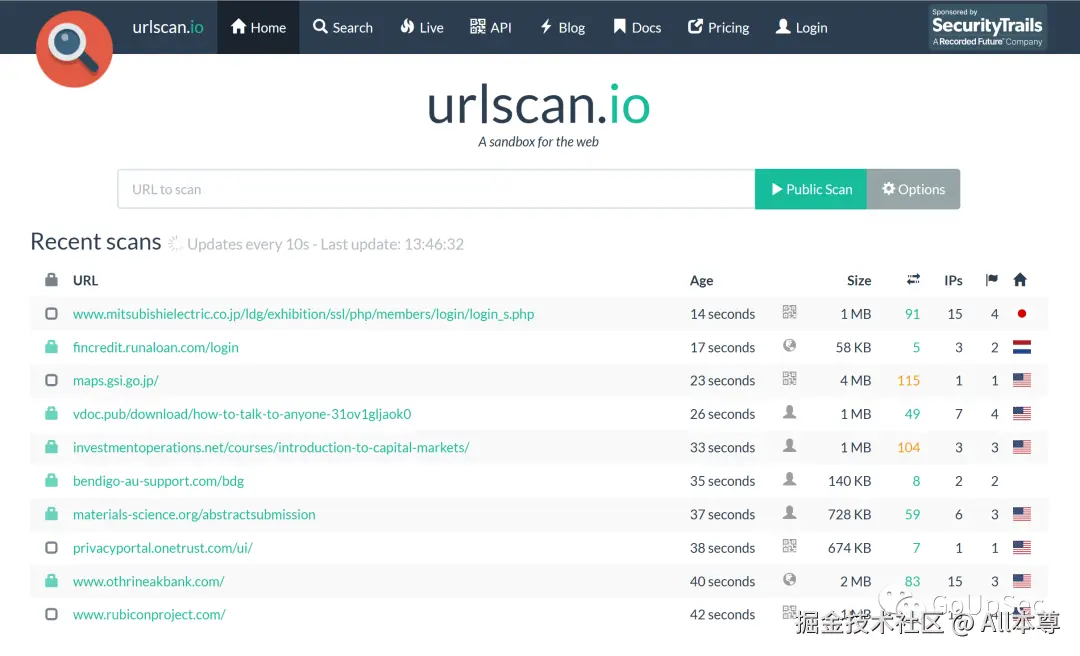Click the US flag in the maps.gsi.go.jp row
This screenshot has height=656, width=1080.
1021,380
